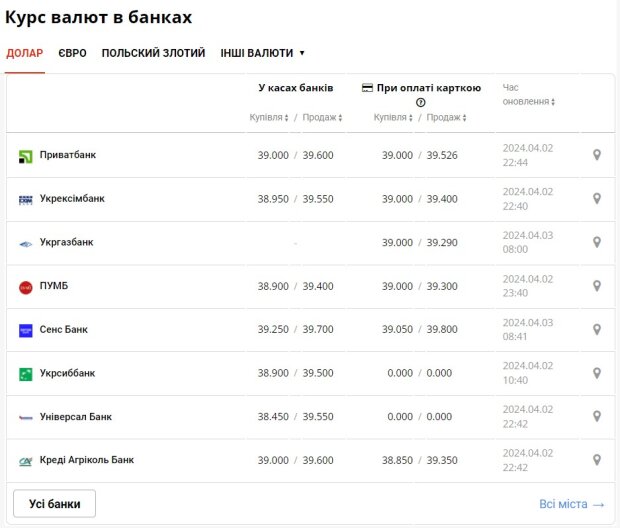Open the Всі міста link
Screen dimensions: 620x528
571,504
